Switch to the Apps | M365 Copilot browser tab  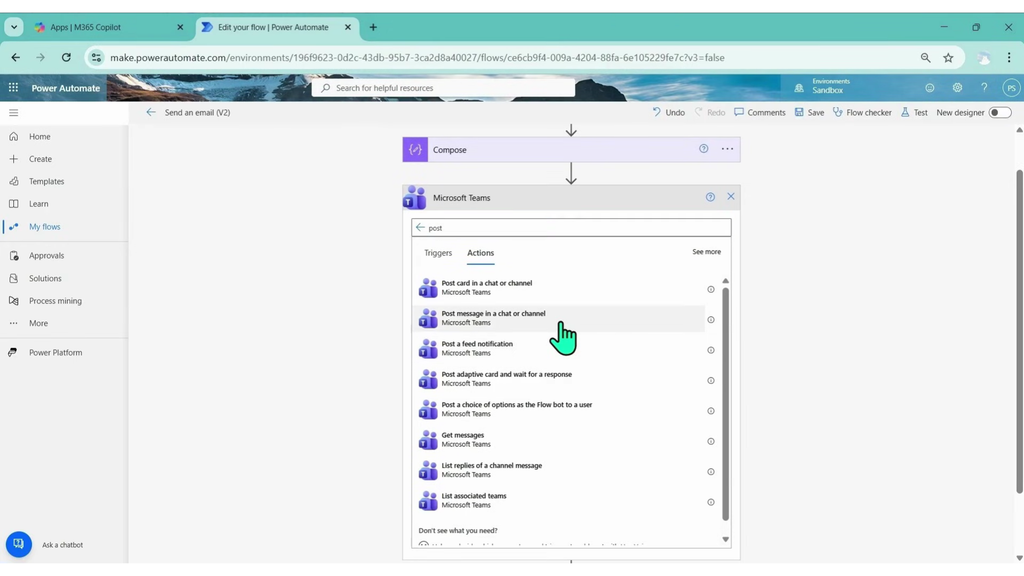[x=108, y=27]
